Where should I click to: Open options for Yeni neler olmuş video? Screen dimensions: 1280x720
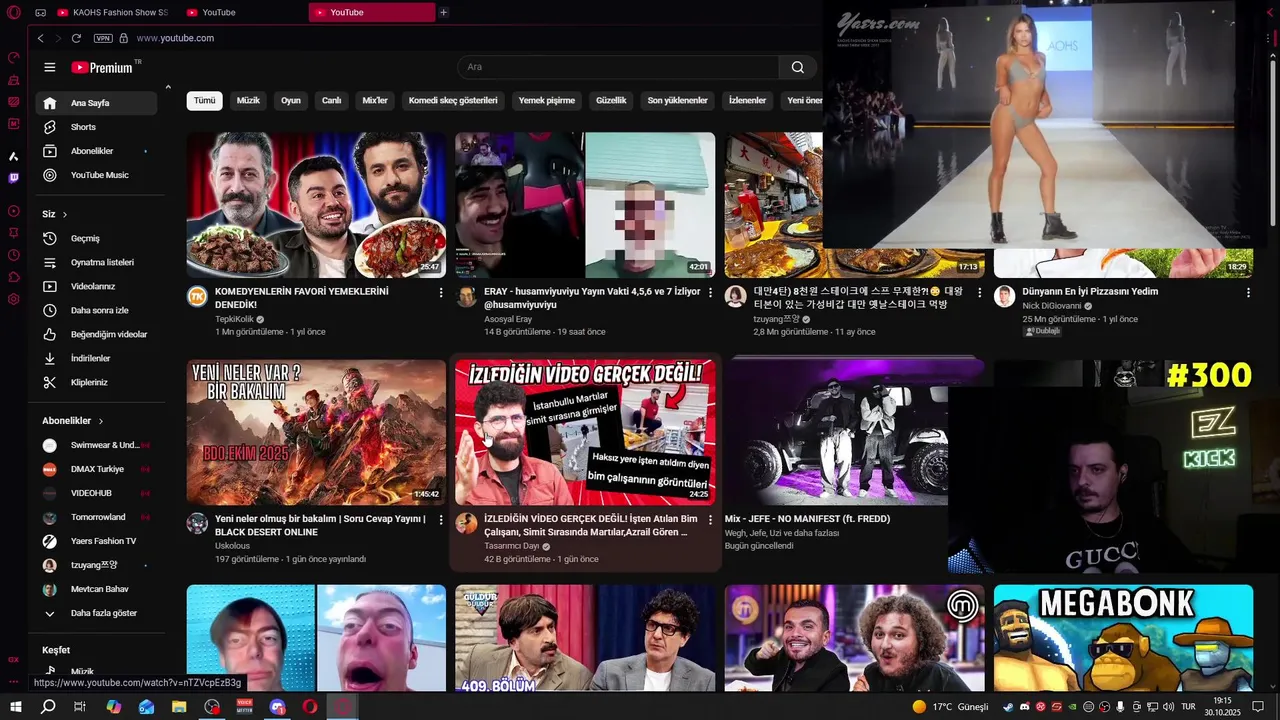[x=441, y=520]
